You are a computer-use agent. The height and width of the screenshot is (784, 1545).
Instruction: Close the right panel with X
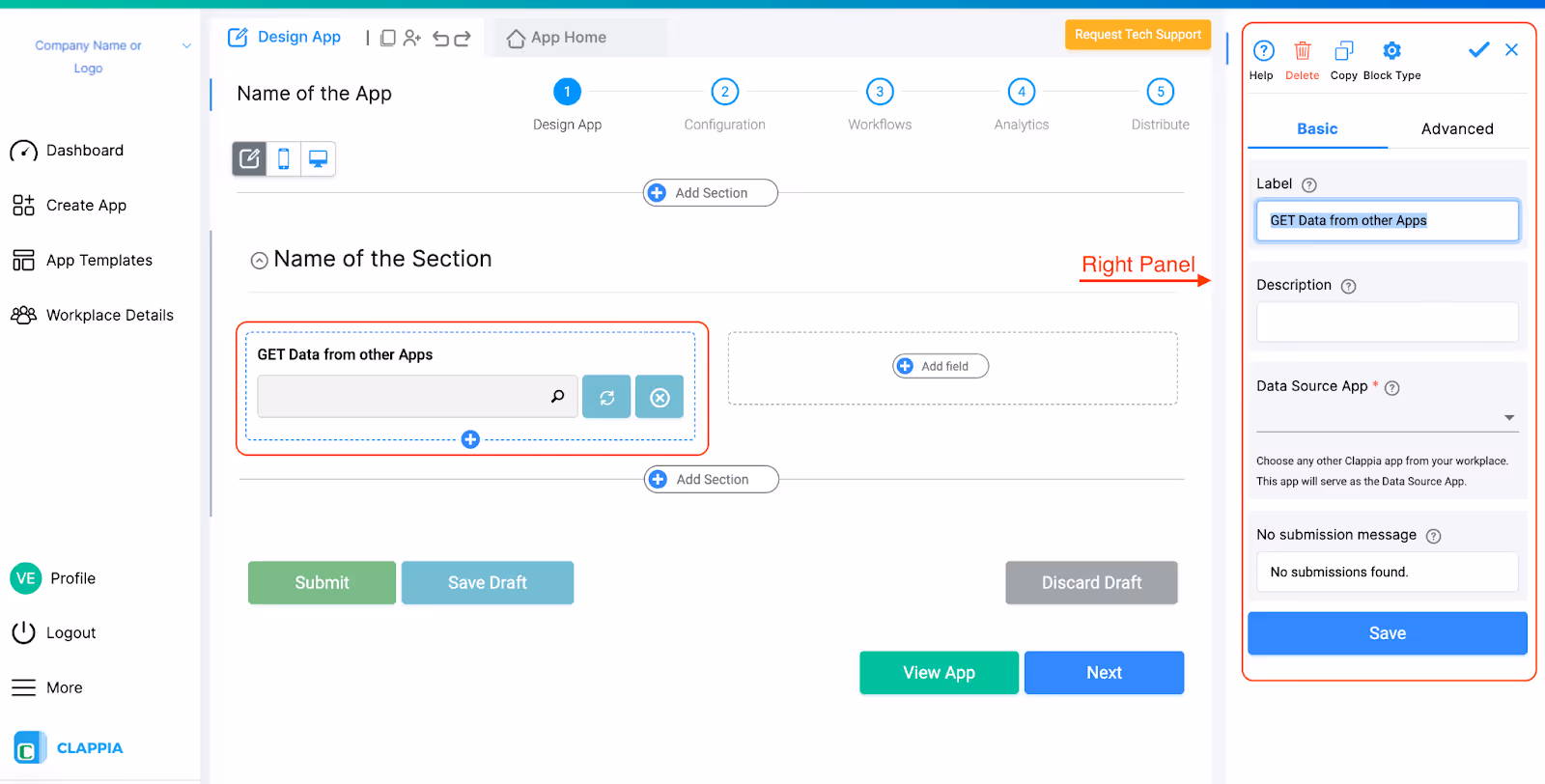[1512, 49]
